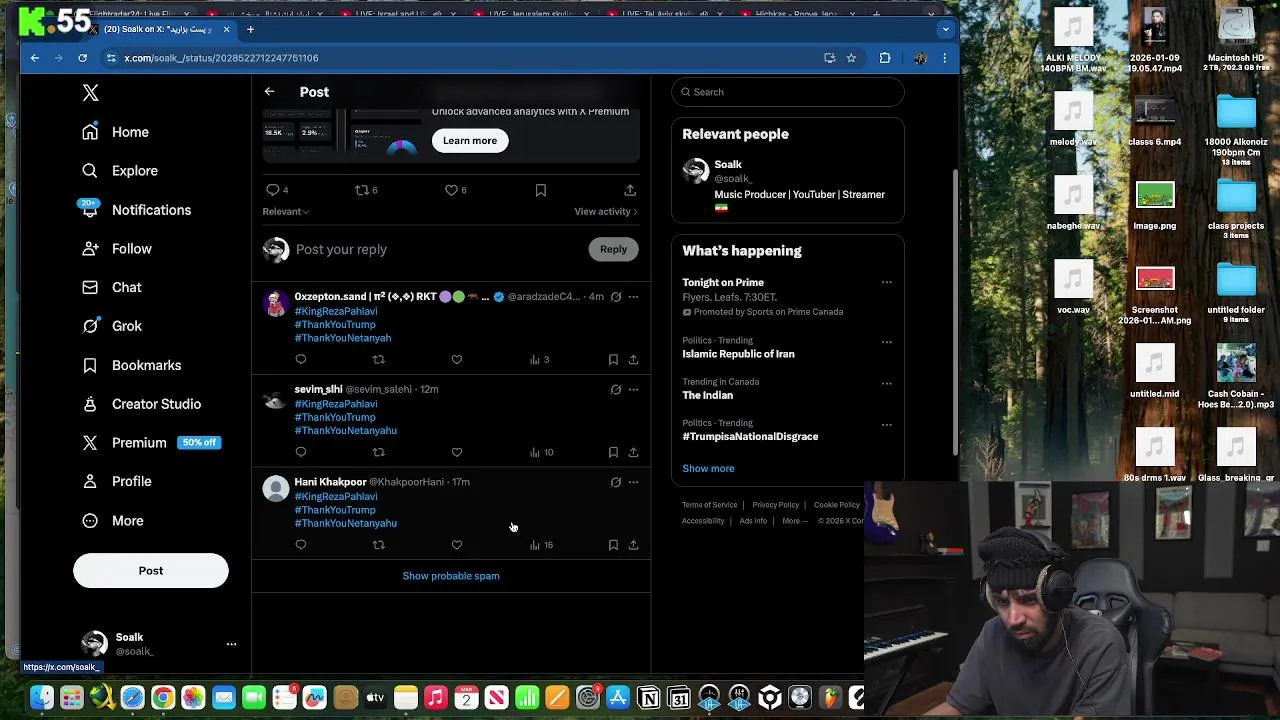The image size is (1280, 720).
Task: Open options for The Indian trend
Action: 886,383
